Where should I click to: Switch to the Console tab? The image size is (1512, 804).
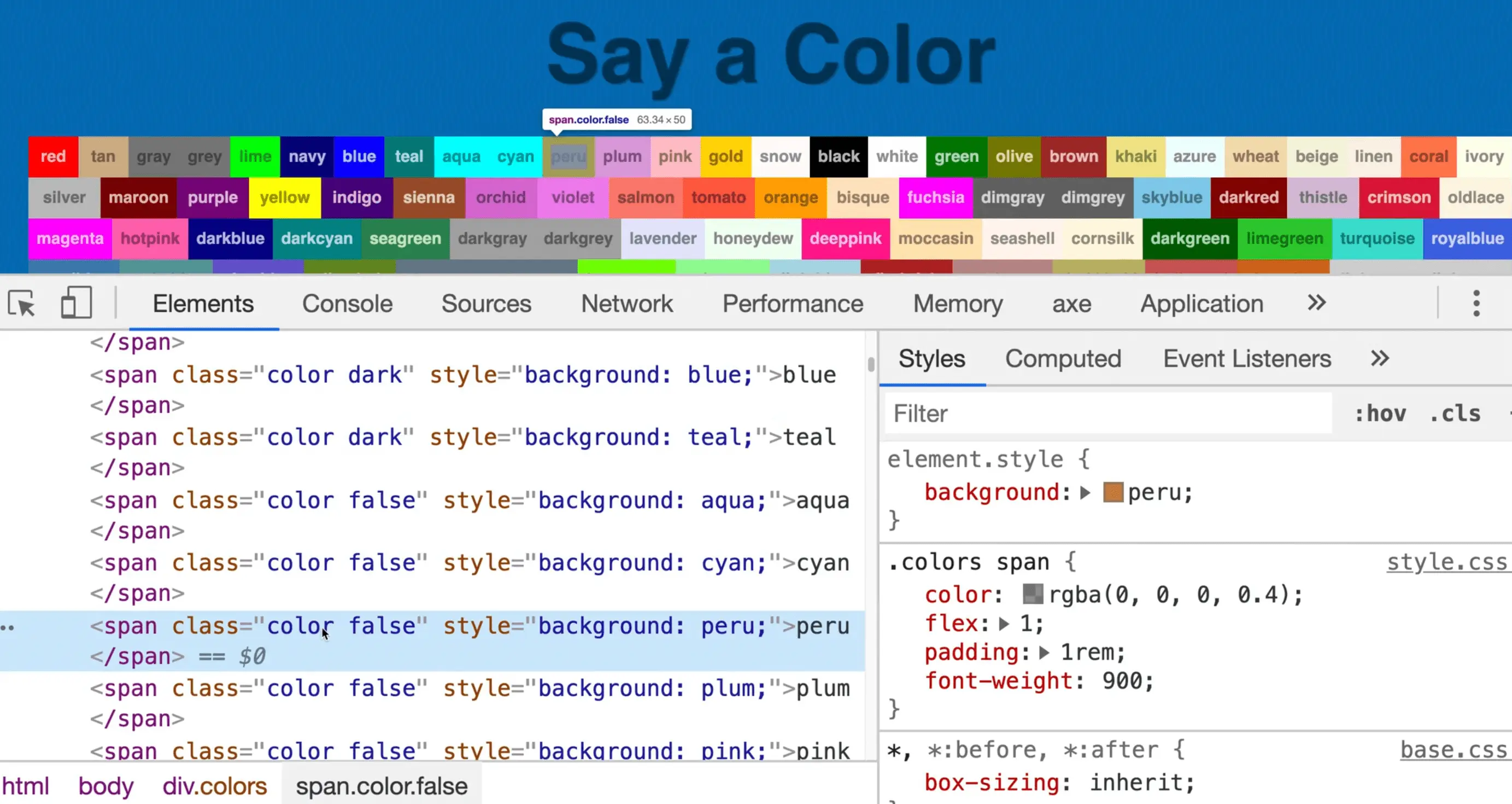click(347, 304)
